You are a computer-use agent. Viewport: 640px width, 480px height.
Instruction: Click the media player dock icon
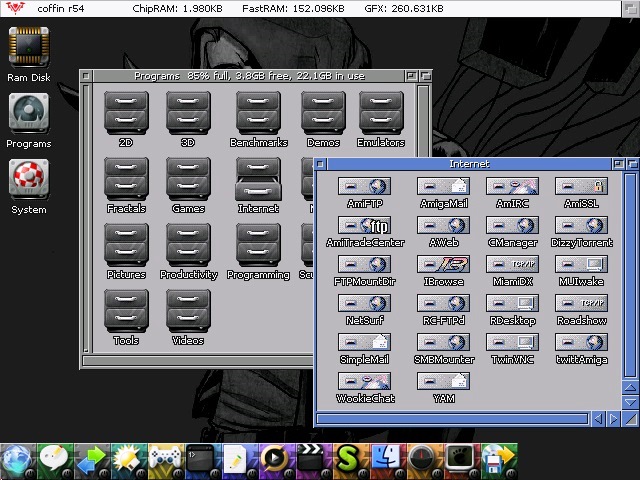click(277, 461)
